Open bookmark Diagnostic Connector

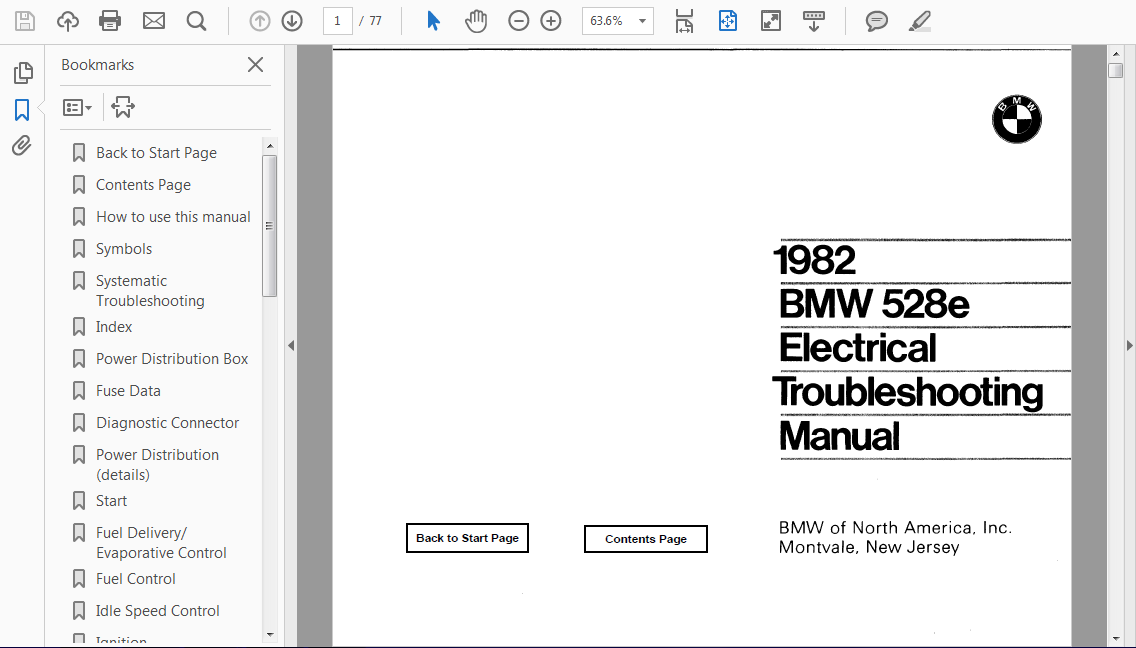click(x=167, y=423)
